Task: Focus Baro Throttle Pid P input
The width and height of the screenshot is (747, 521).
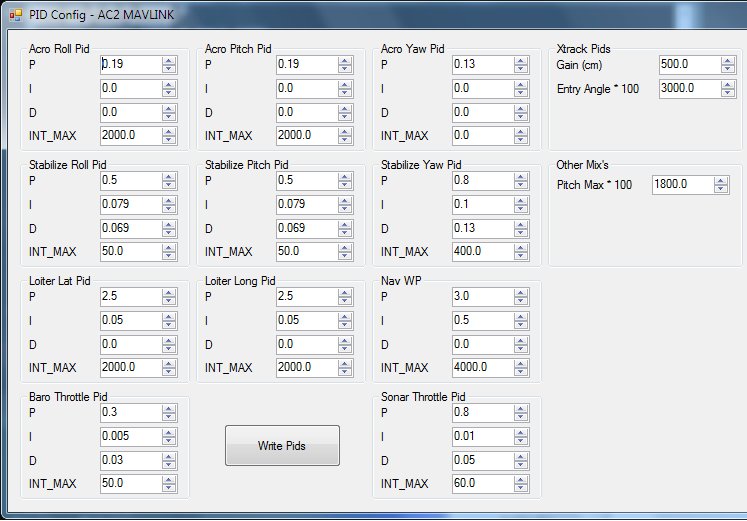Action: [x=128, y=412]
